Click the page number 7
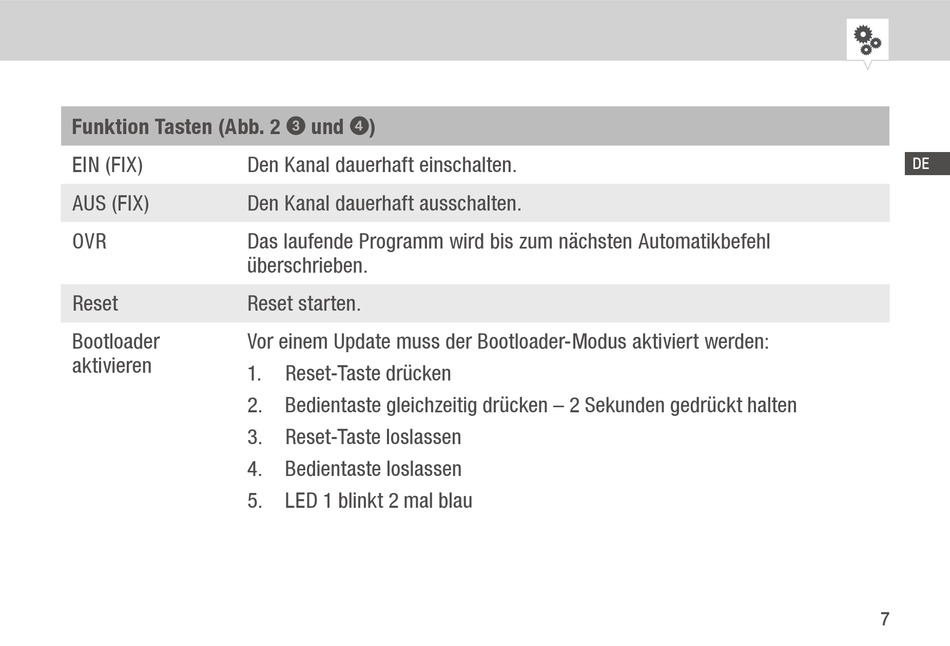Image resolution: width=950 pixels, height=646 pixels. (x=885, y=619)
